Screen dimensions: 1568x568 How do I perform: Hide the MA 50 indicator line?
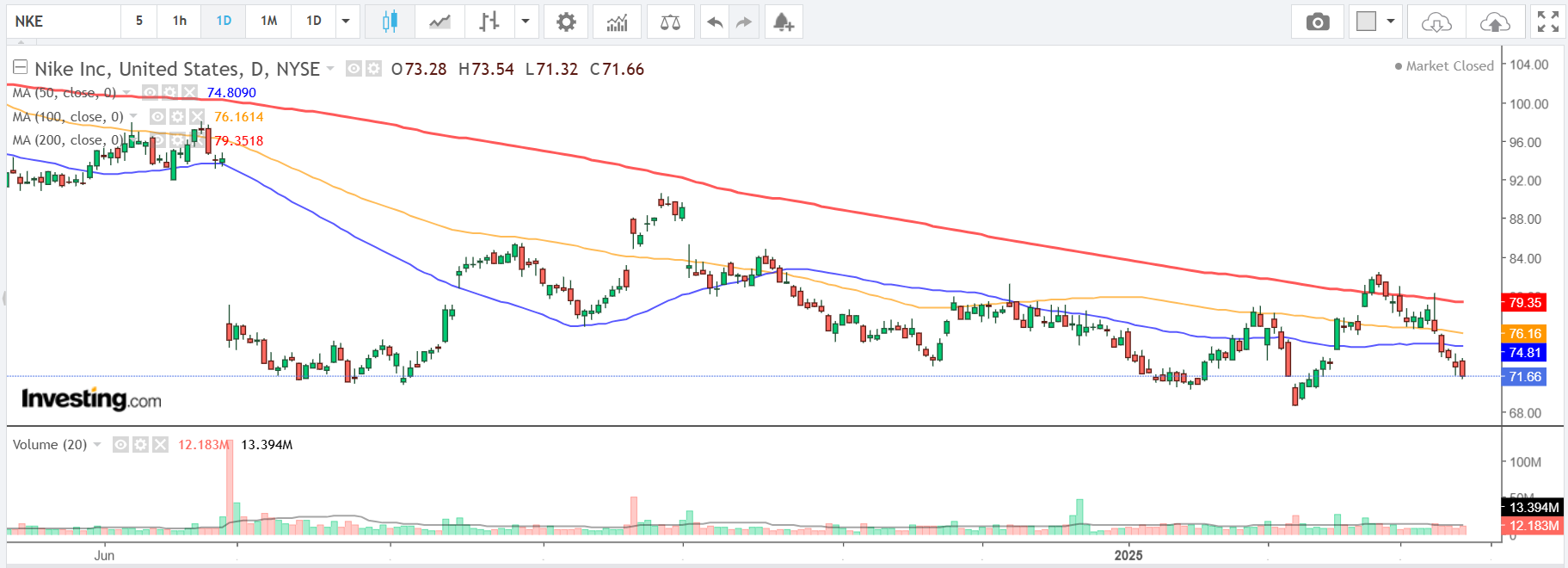point(150,92)
